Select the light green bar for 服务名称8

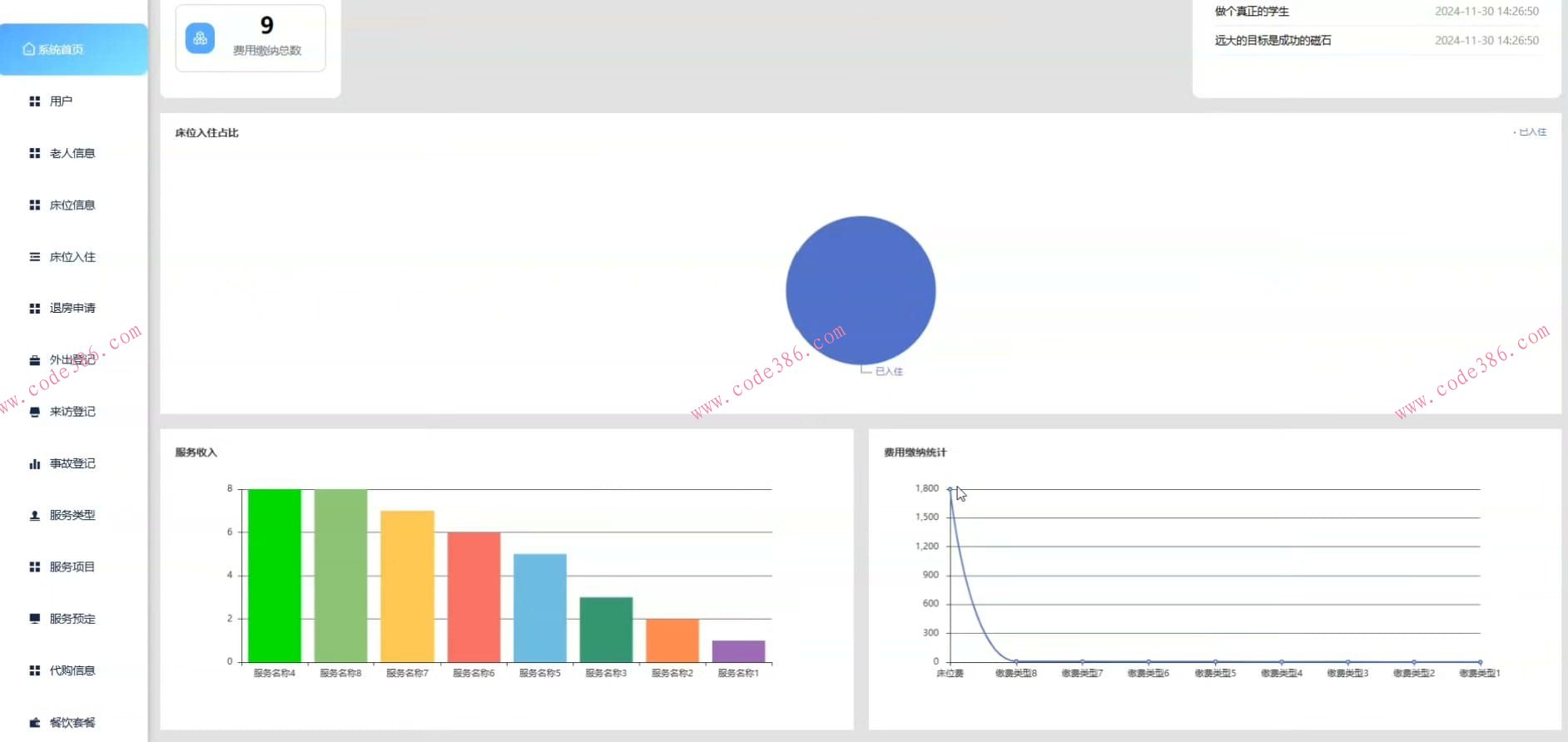[340, 576]
